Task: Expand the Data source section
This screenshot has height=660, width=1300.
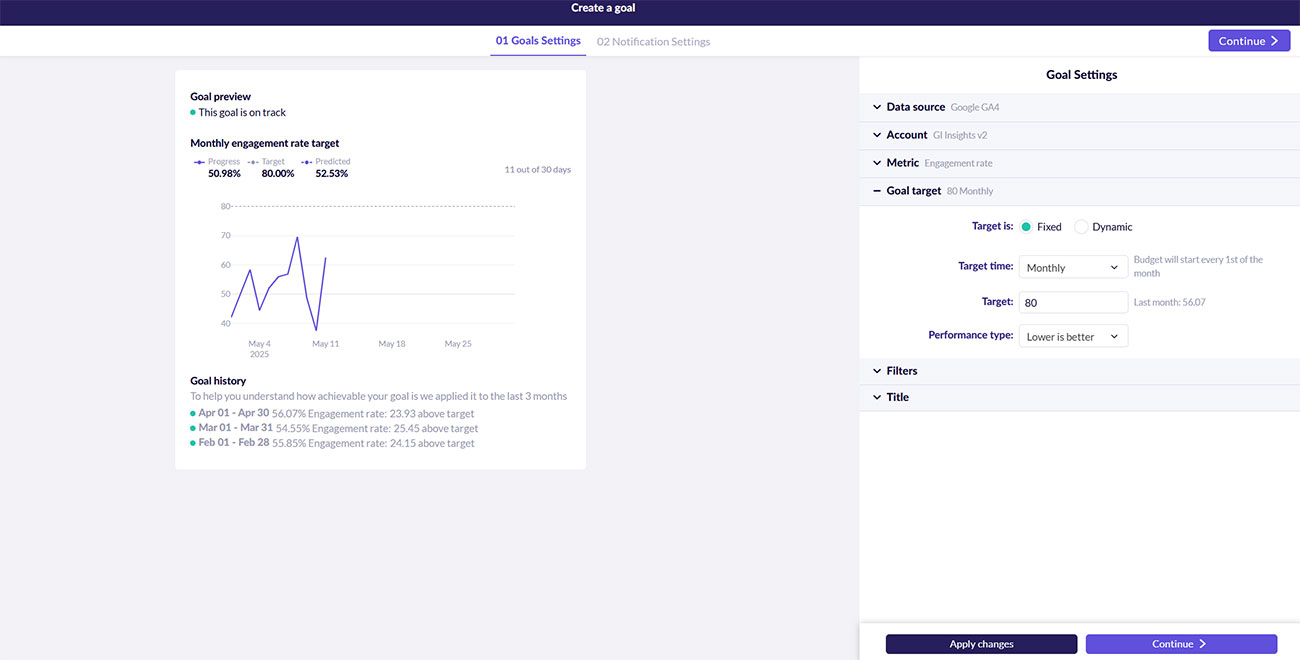Action: pos(1079,107)
